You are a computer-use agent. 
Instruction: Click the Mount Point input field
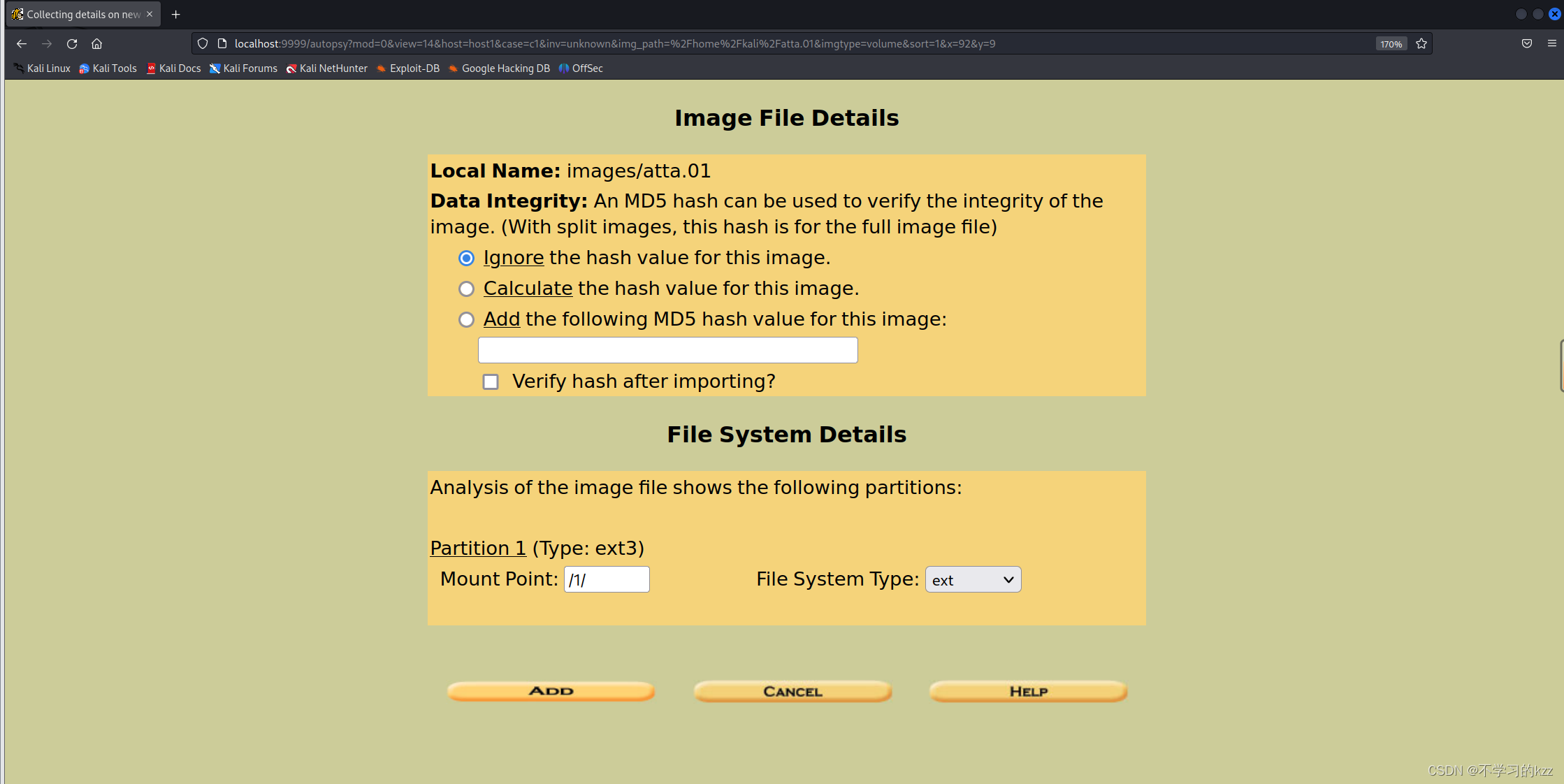coord(607,580)
